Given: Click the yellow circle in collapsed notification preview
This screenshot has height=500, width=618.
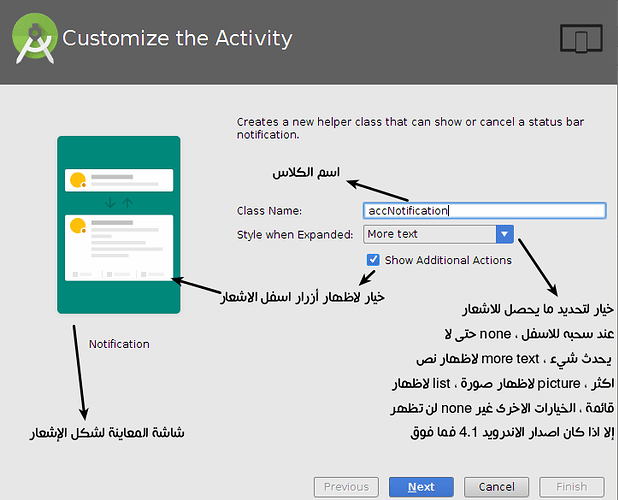Looking at the screenshot, I should tap(75, 181).
